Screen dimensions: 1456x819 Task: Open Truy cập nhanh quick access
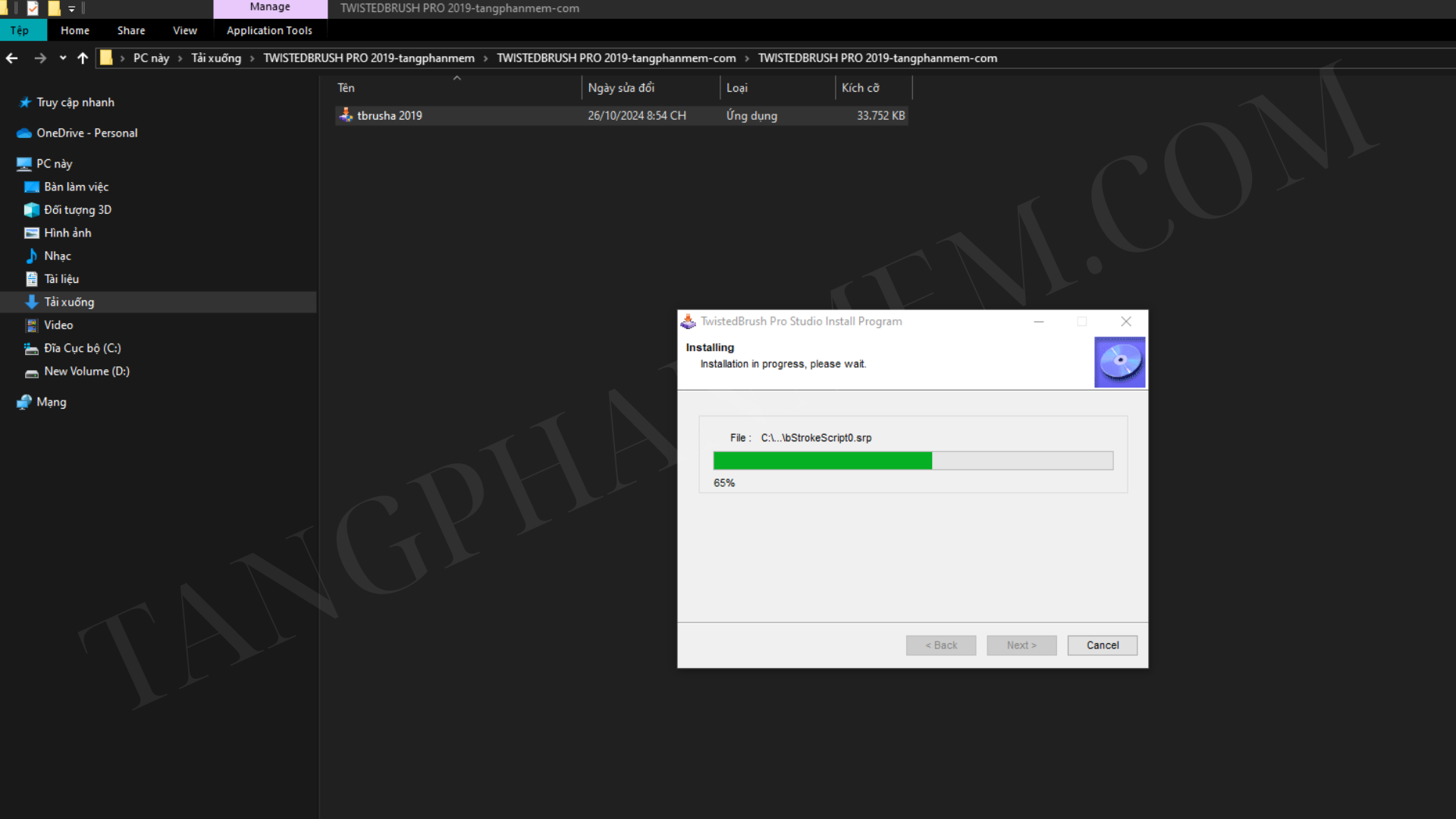pos(75,102)
